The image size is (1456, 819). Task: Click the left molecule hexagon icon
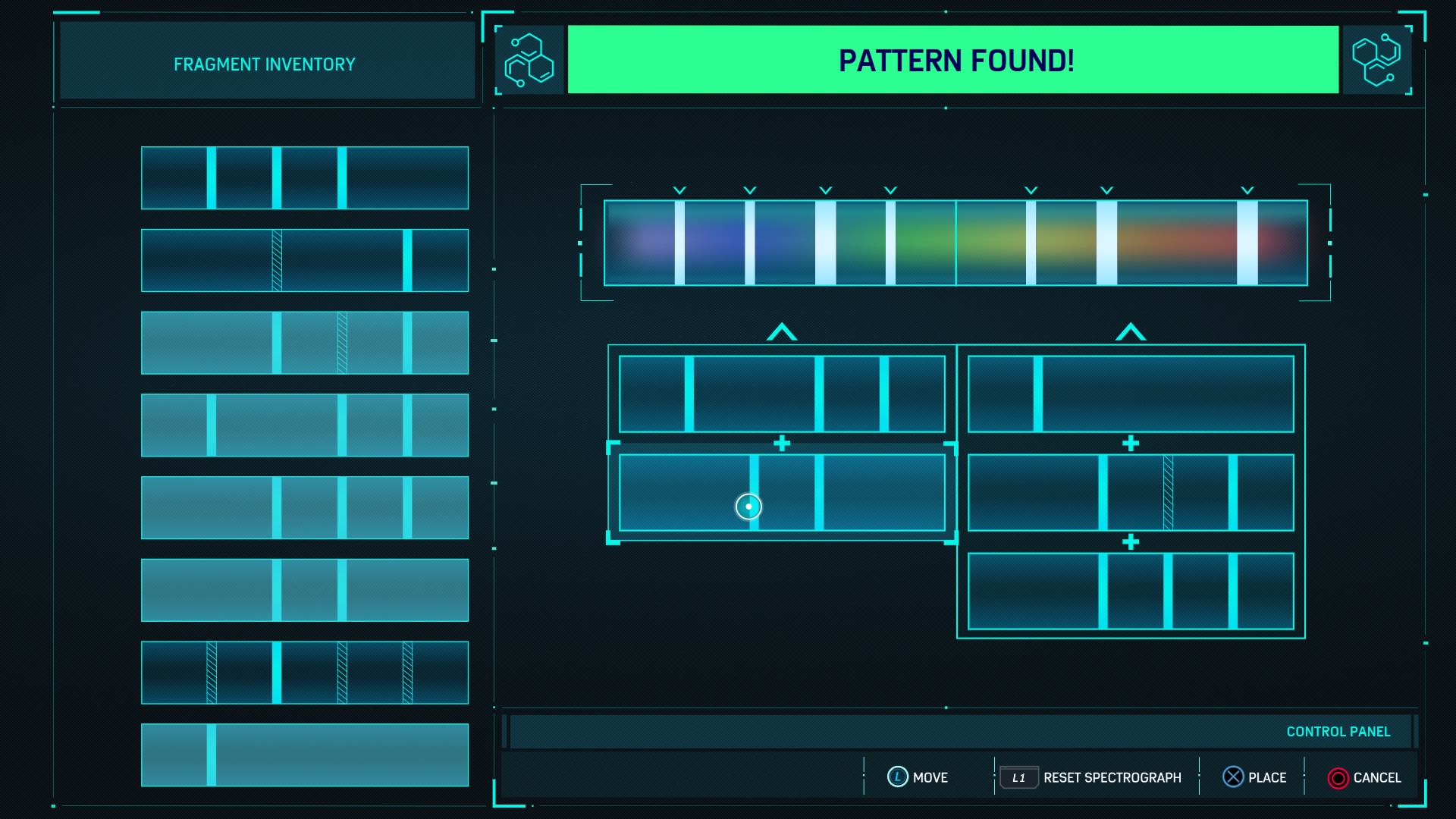click(x=529, y=60)
